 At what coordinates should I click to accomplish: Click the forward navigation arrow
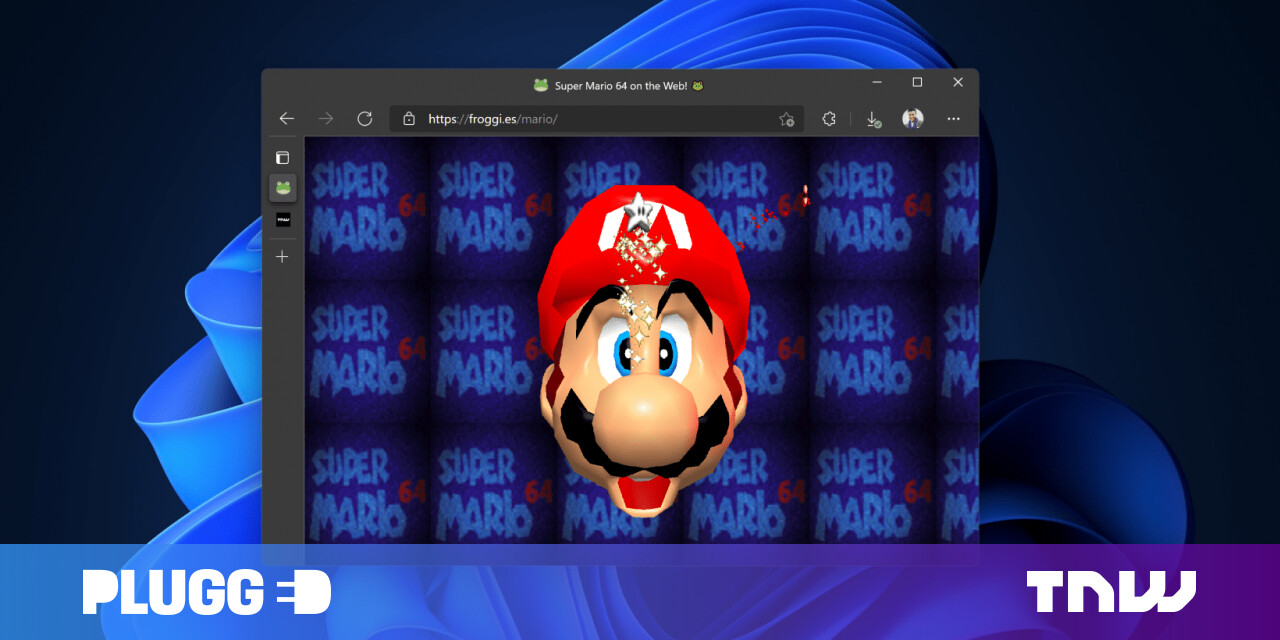click(325, 118)
